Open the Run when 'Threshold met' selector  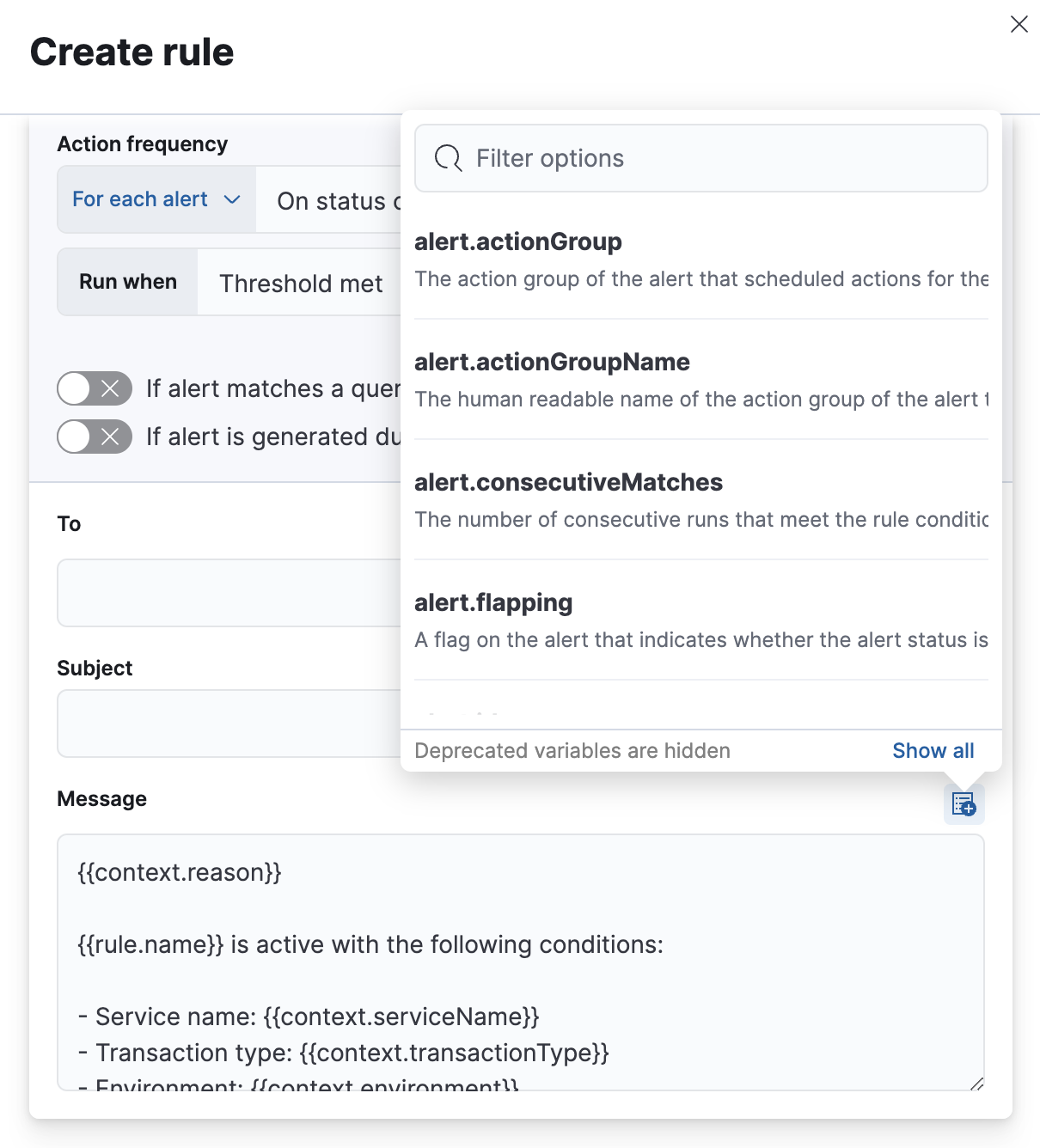pos(301,284)
